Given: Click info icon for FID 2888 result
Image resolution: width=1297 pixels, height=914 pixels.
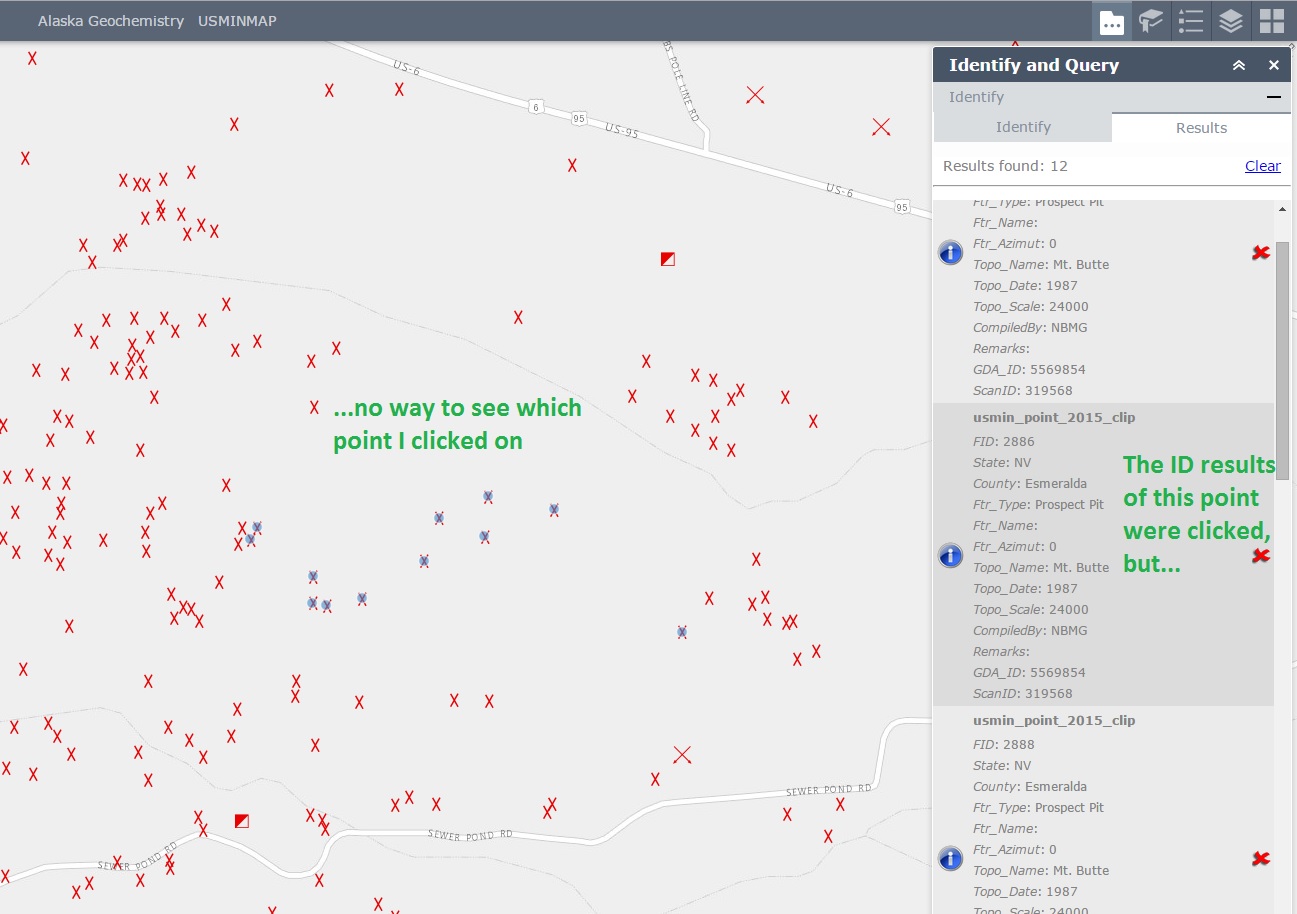Looking at the screenshot, I should 950,858.
